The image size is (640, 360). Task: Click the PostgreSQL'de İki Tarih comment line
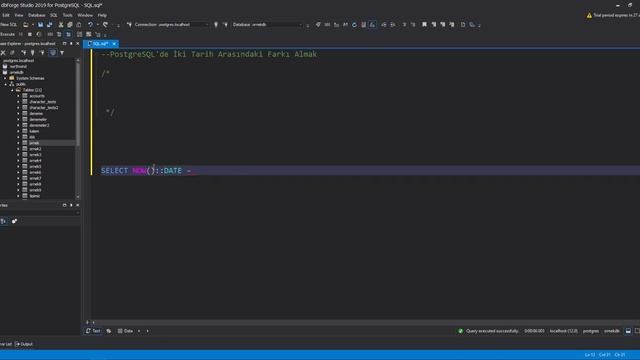click(209, 54)
